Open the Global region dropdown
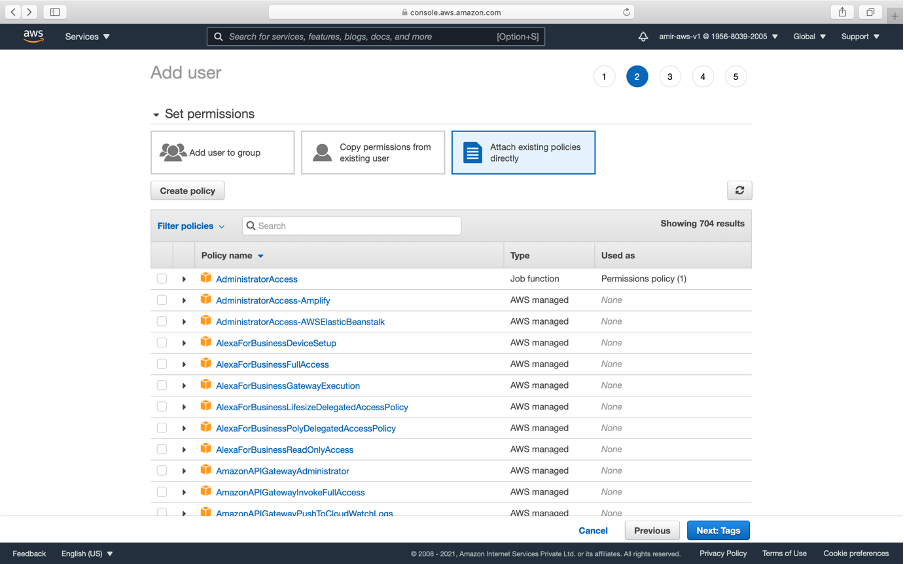Image resolution: width=904 pixels, height=564 pixels. (x=809, y=36)
